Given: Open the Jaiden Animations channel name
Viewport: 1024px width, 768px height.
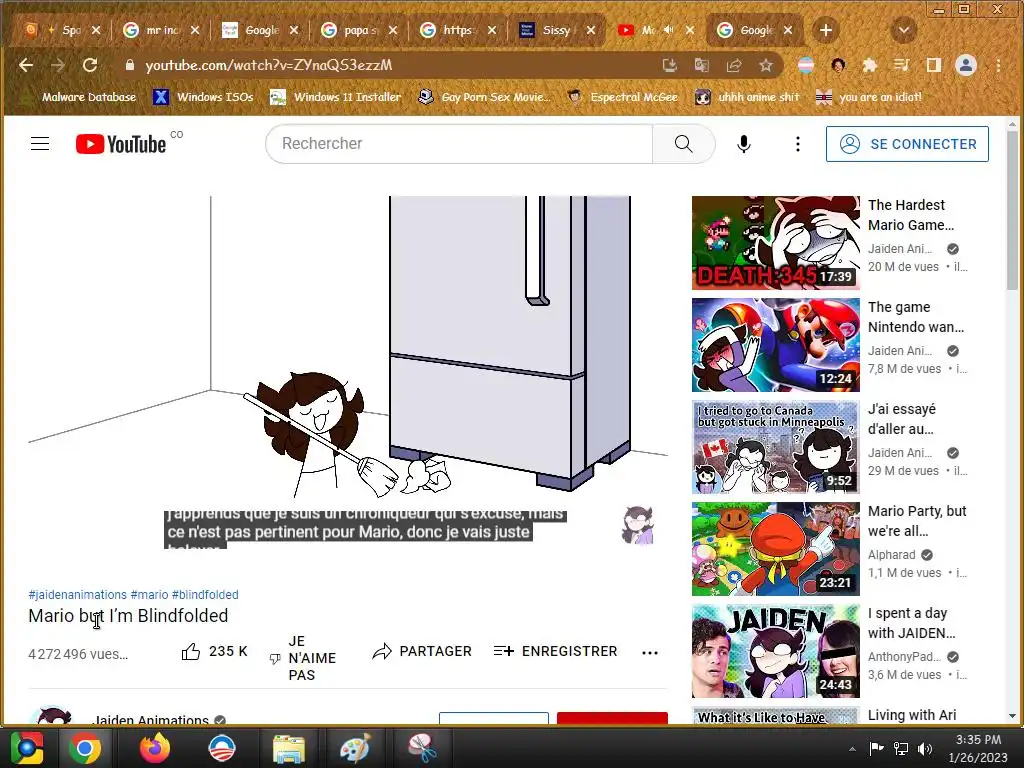Looking at the screenshot, I should [x=150, y=719].
